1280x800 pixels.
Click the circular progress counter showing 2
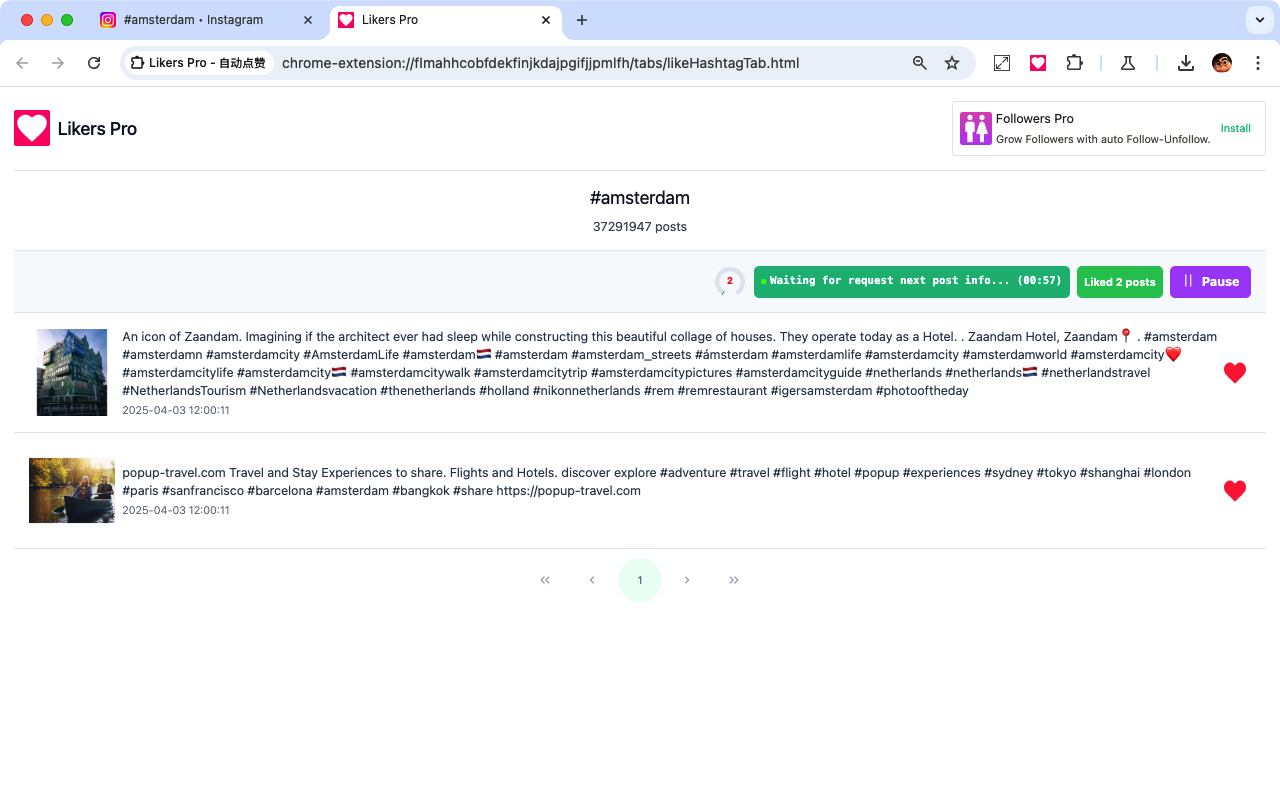tap(730, 281)
